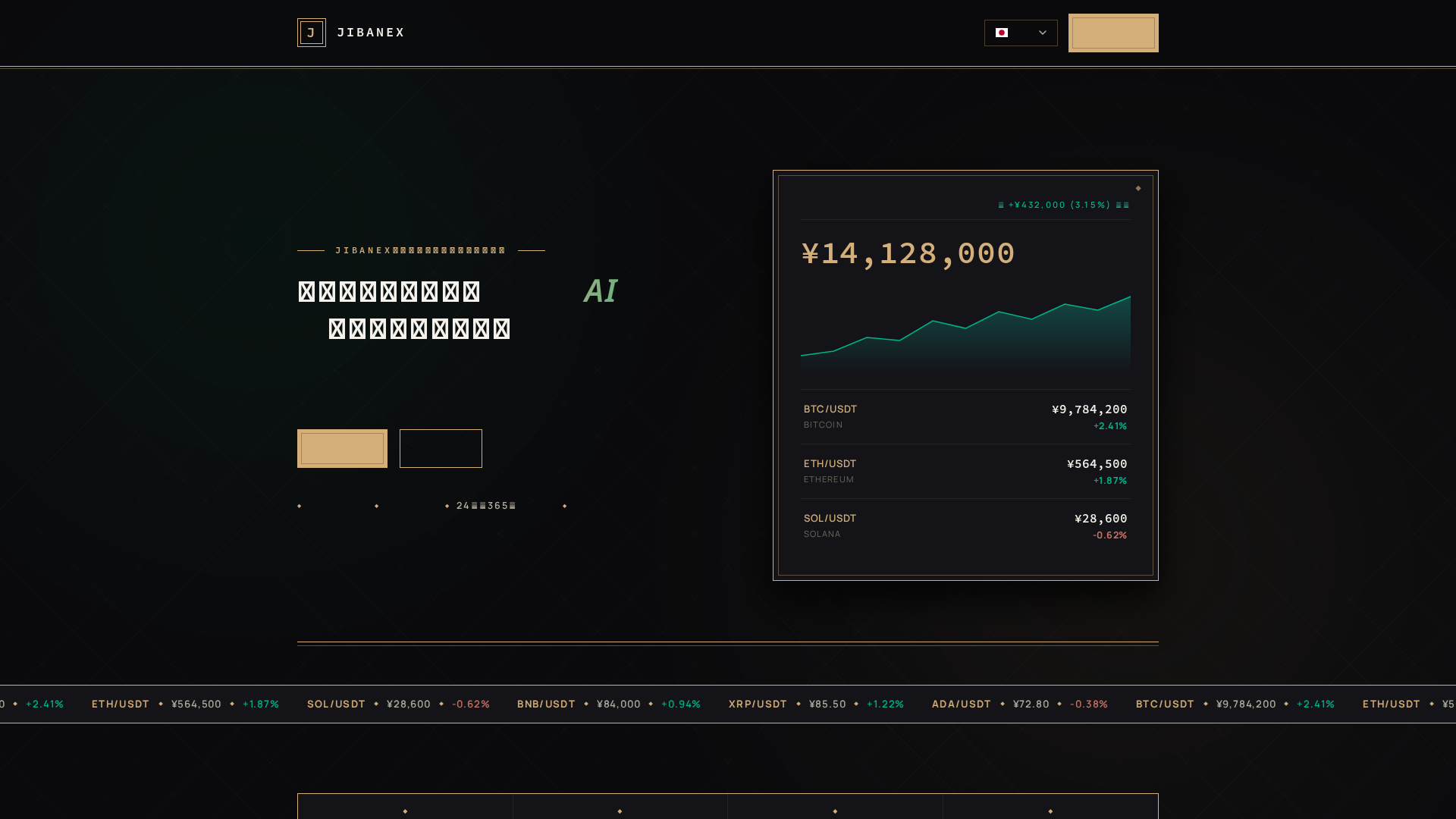
Task: Click BNB/USDT in the scrolling ticker
Action: [546, 704]
